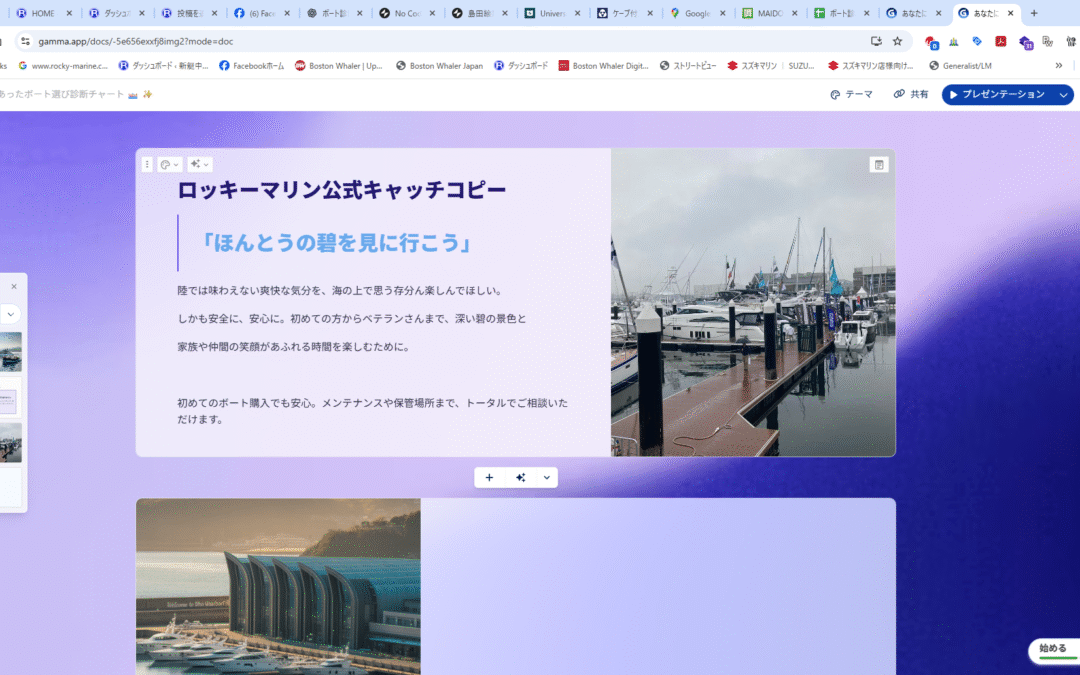
Task: Switch to the MAIDO browser tab
Action: 770,13
